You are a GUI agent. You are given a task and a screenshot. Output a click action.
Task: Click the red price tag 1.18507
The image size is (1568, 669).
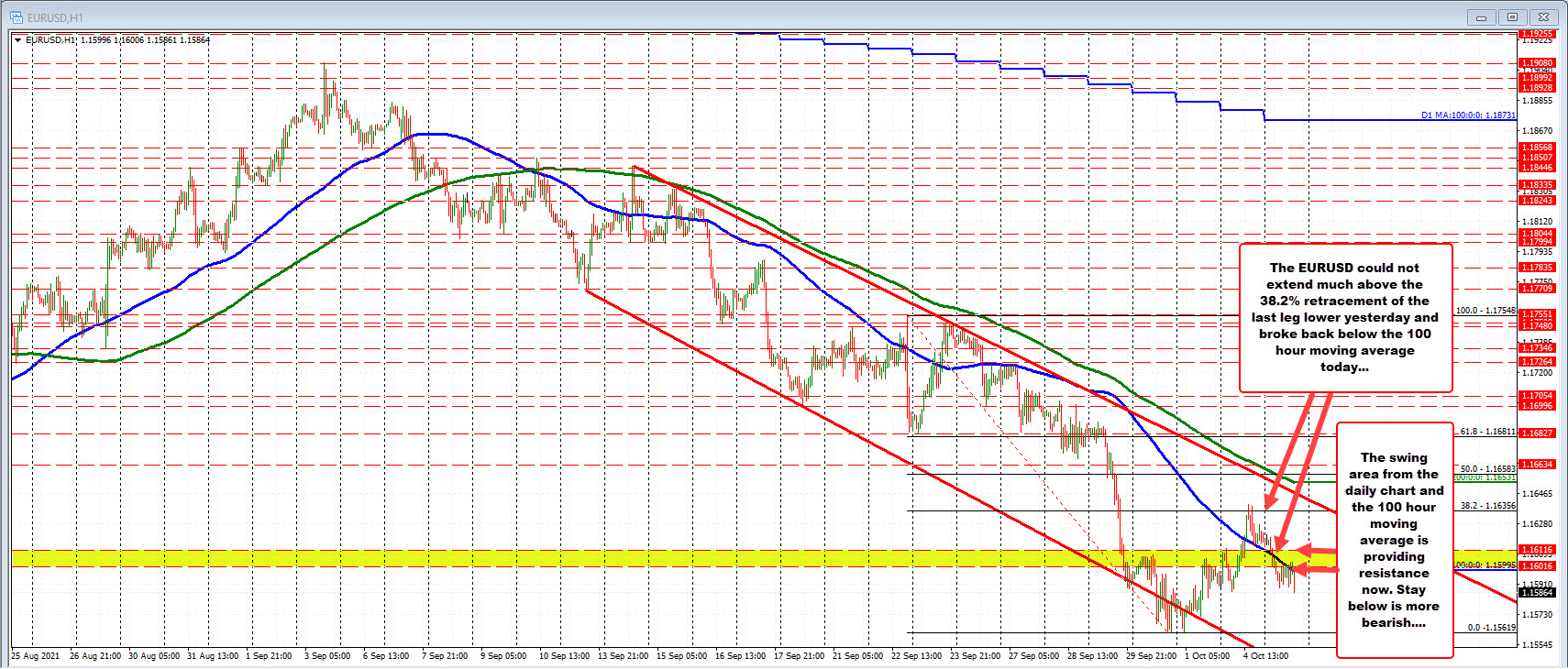coord(1538,158)
